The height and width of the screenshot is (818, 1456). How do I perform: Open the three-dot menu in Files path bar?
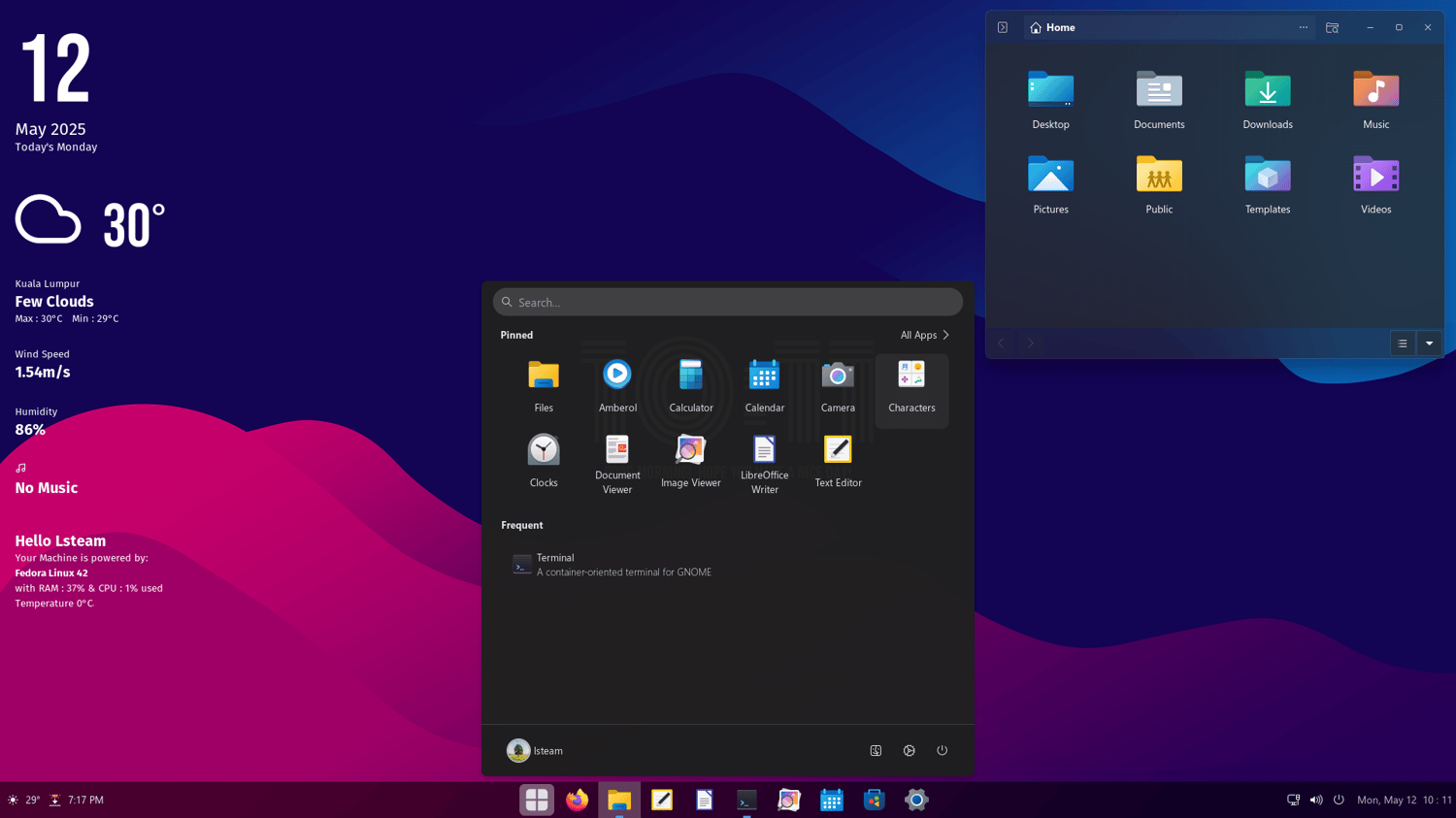1304,27
